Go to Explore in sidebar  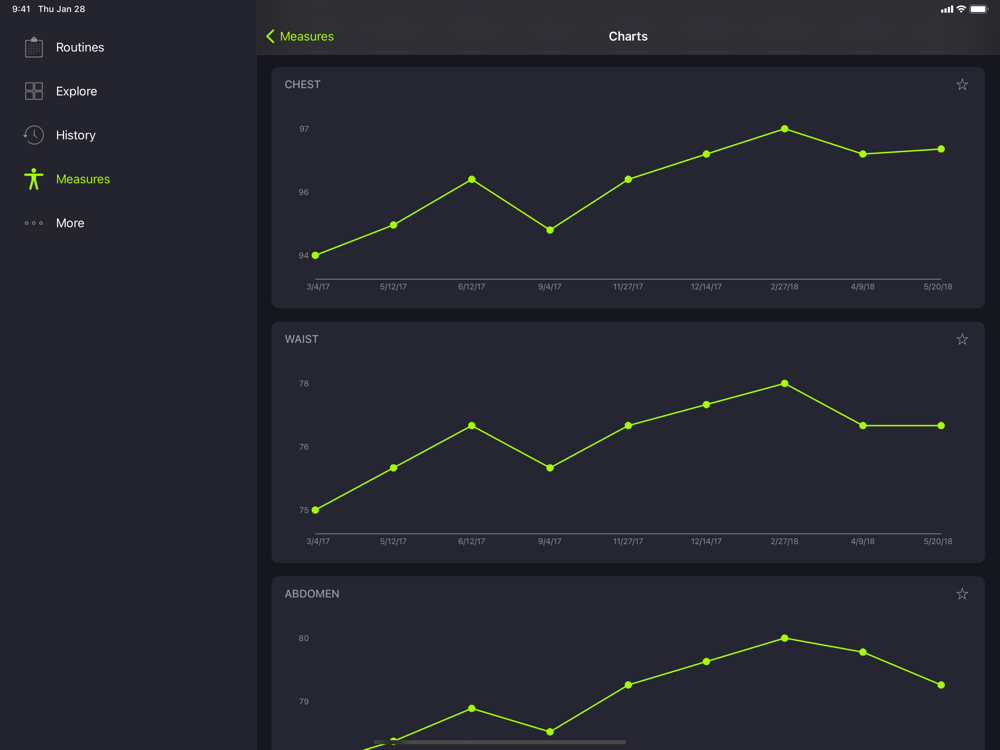77,91
